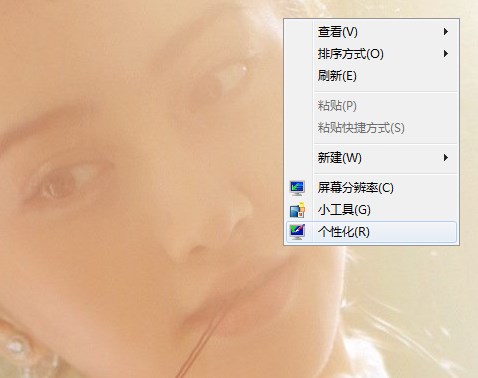Expand the submenu arrow next to 查看(V)
Image resolution: width=478 pixels, height=378 pixels.
pos(446,32)
